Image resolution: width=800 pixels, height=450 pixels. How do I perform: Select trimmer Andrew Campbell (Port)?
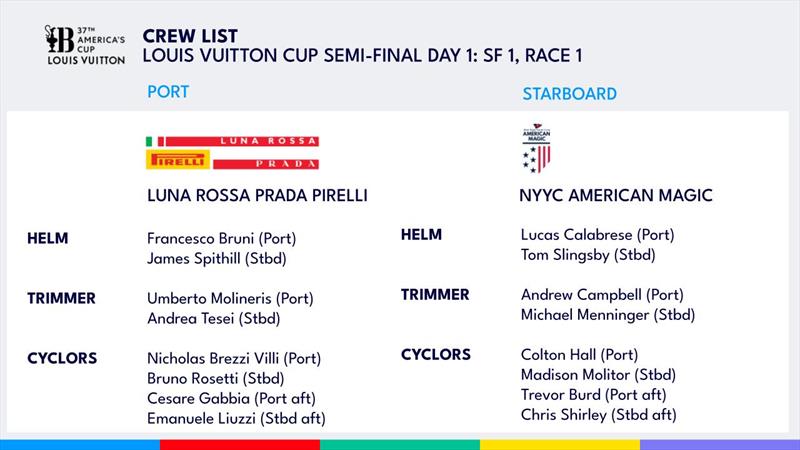point(602,295)
